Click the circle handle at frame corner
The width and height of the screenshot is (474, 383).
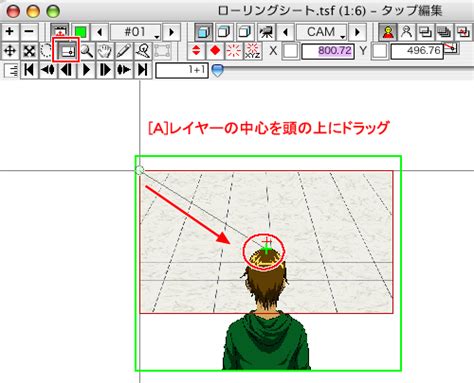point(140,170)
